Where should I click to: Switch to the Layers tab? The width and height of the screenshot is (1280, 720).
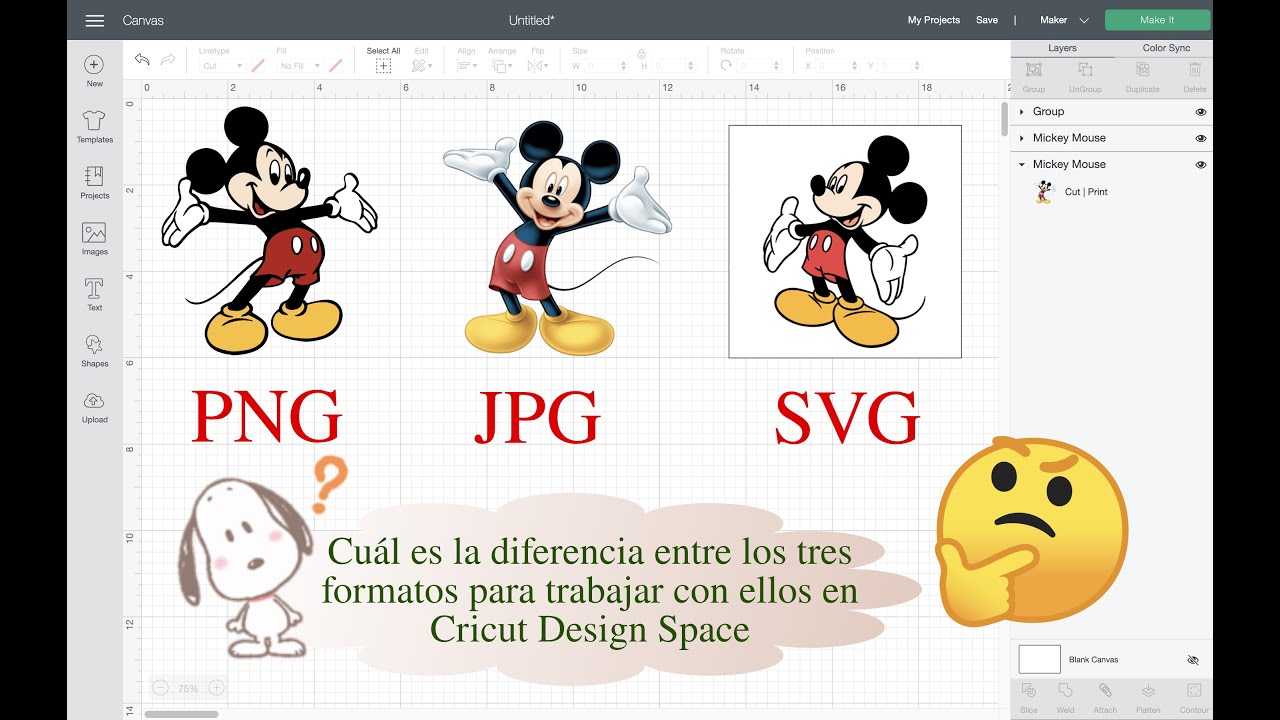point(1062,48)
